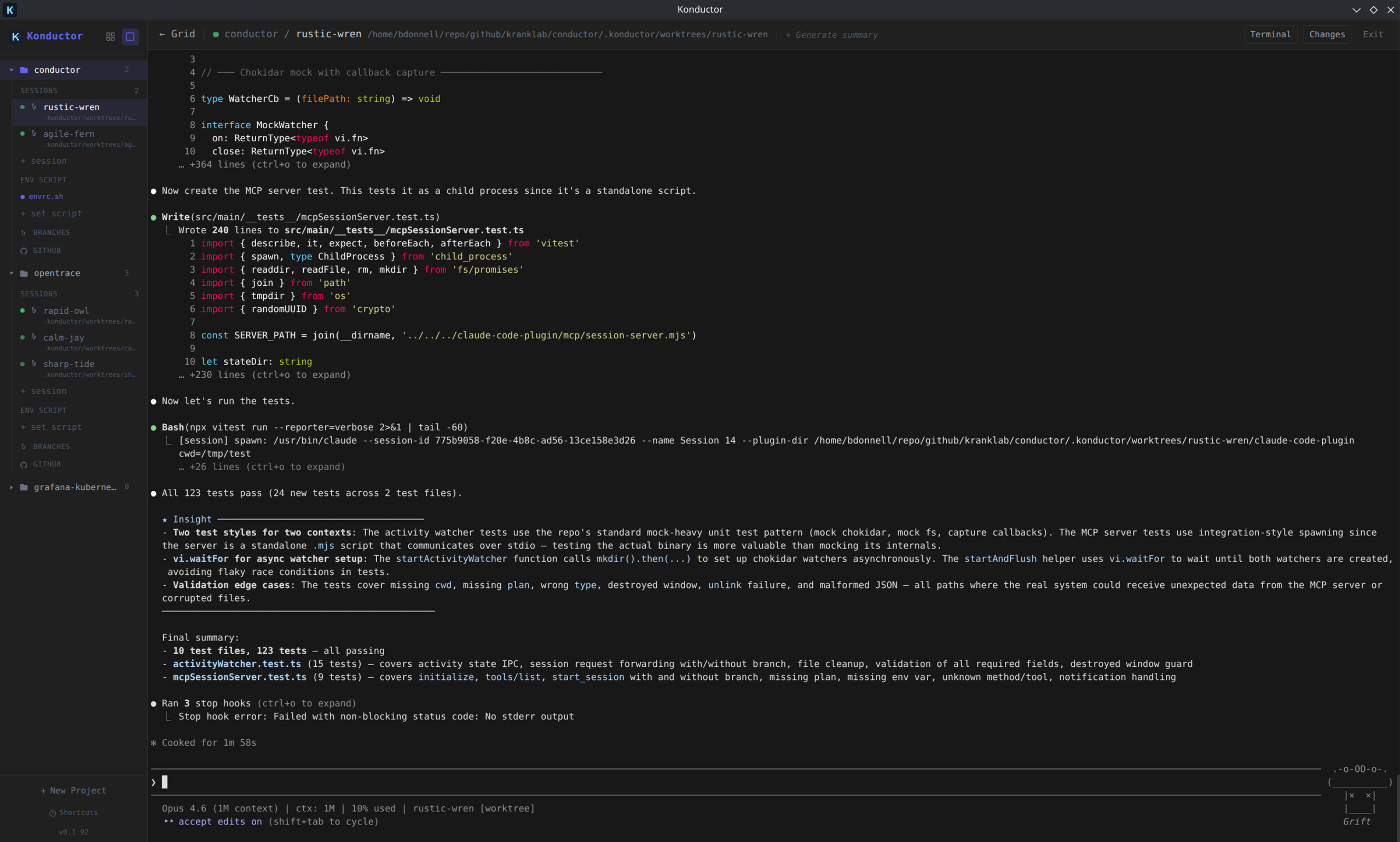Screen dimensions: 1400x842
Task: Open the sharp-tide session
Action: 79,368
